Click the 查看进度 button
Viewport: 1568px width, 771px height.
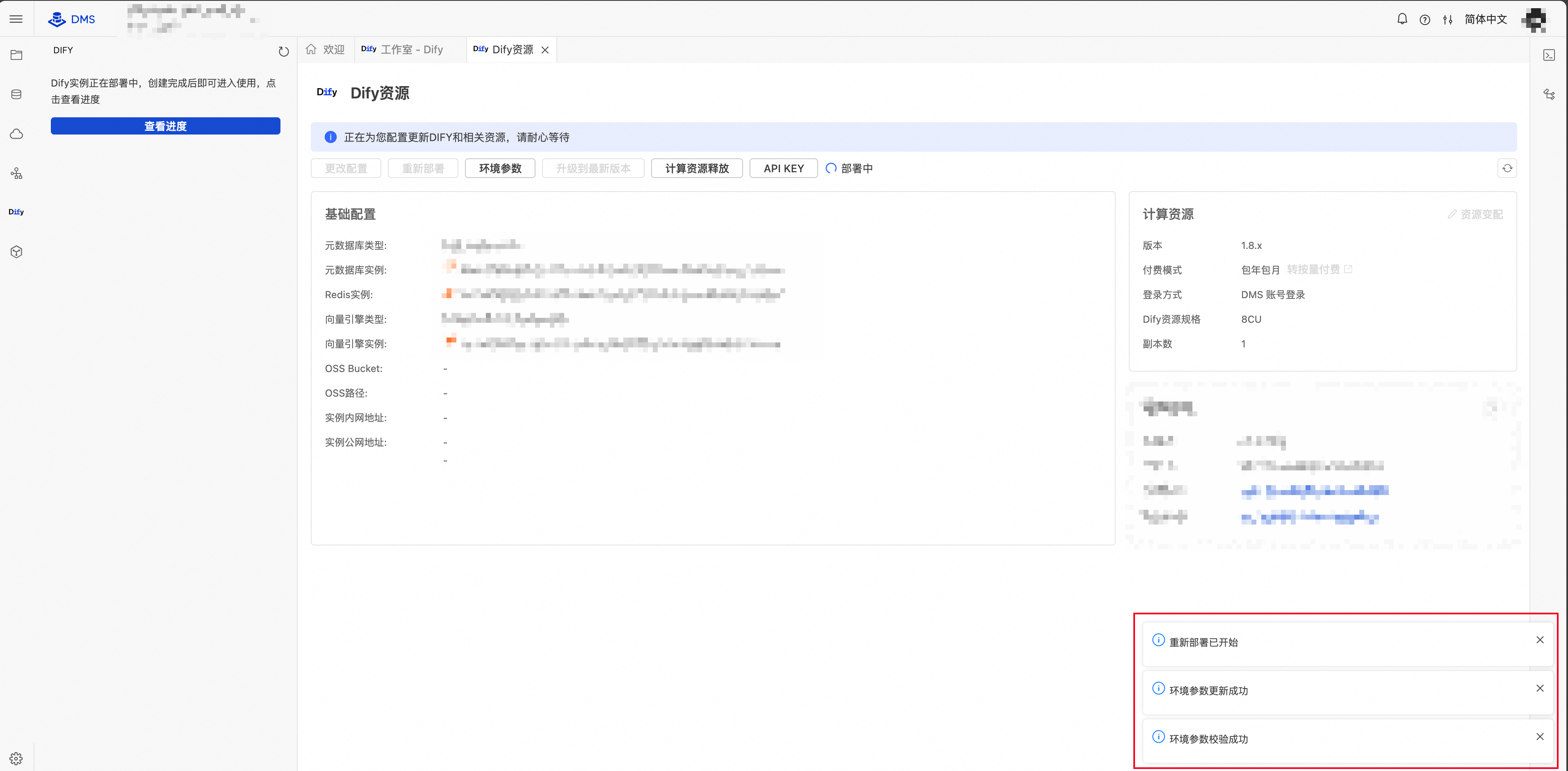(x=166, y=126)
